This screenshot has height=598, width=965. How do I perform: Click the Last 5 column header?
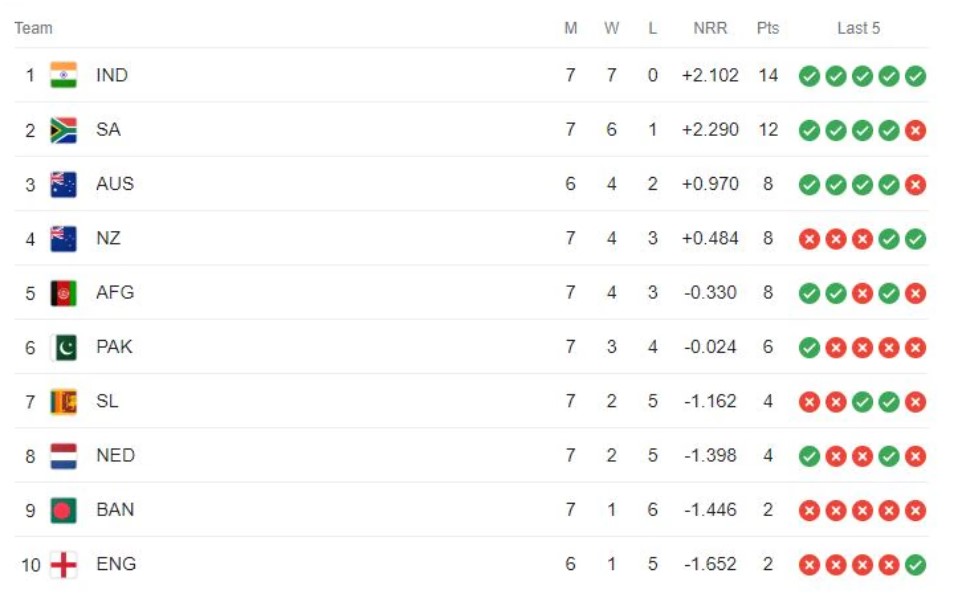tap(859, 28)
